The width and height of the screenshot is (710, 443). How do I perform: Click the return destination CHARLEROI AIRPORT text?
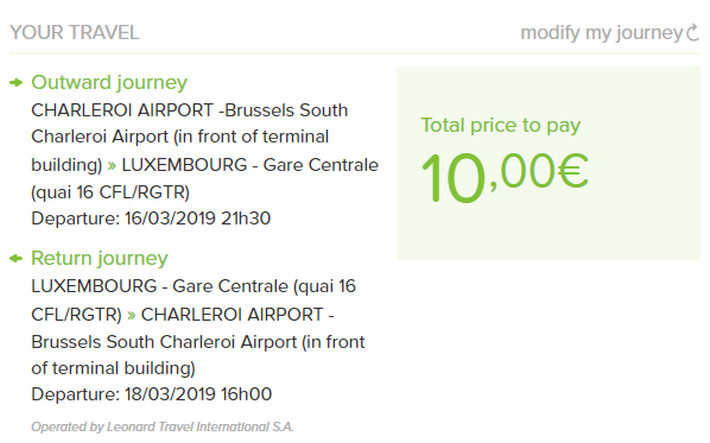(x=238, y=314)
